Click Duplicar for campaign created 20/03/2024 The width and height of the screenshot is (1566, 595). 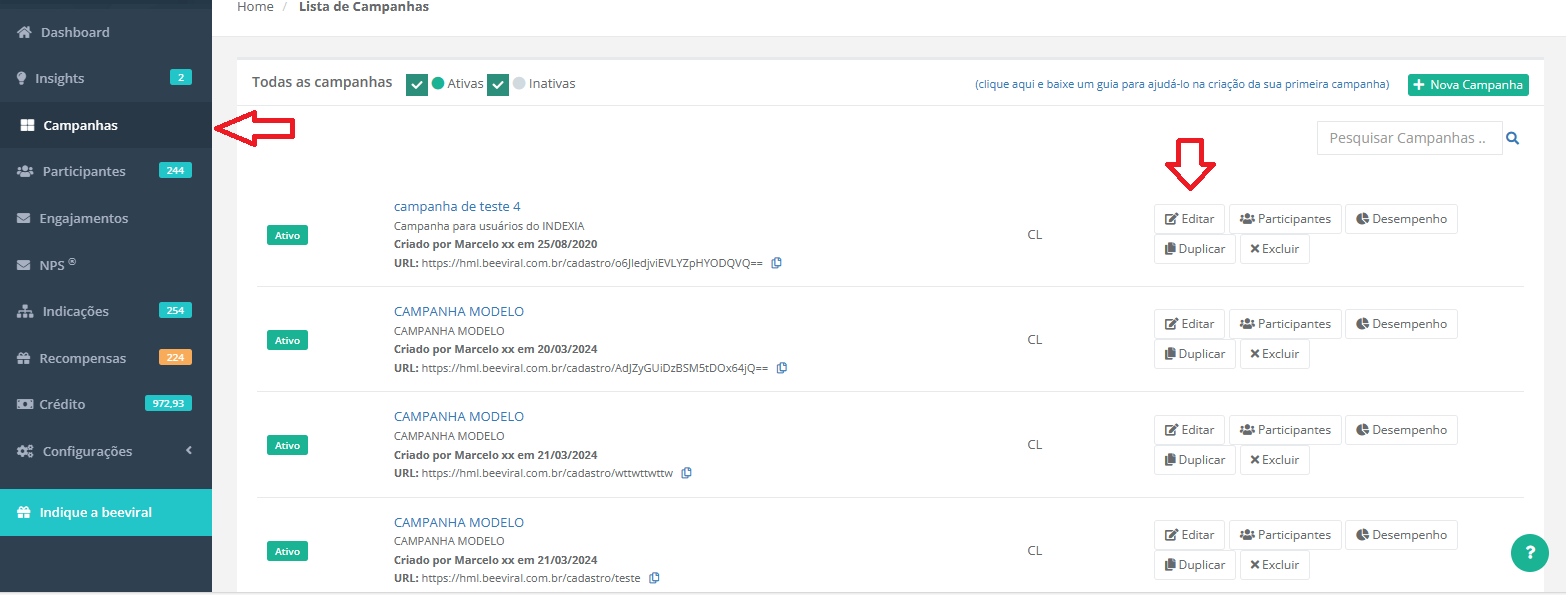tap(1195, 354)
